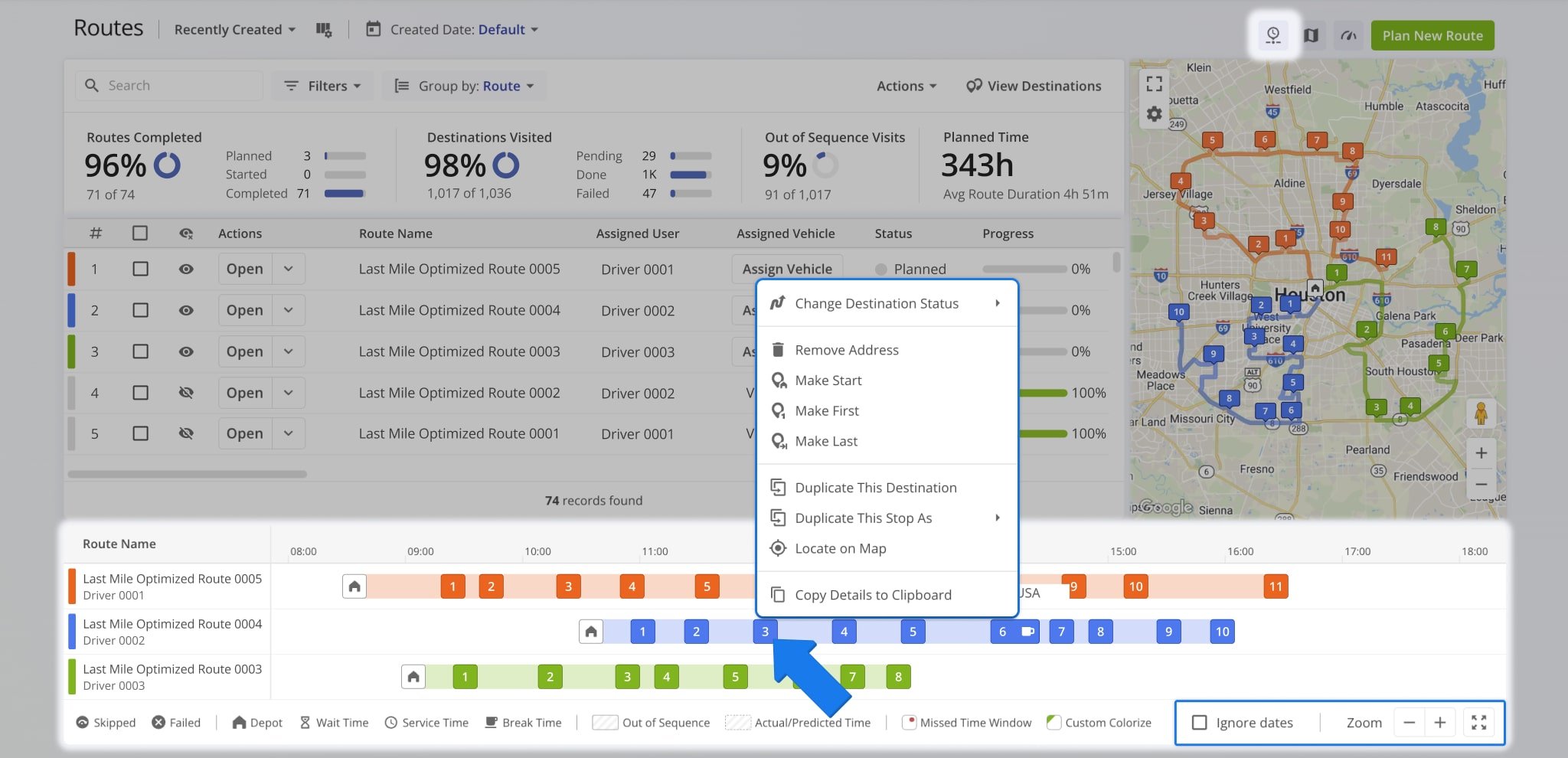Select stop 11 on Route 0005 timeline

click(1276, 586)
